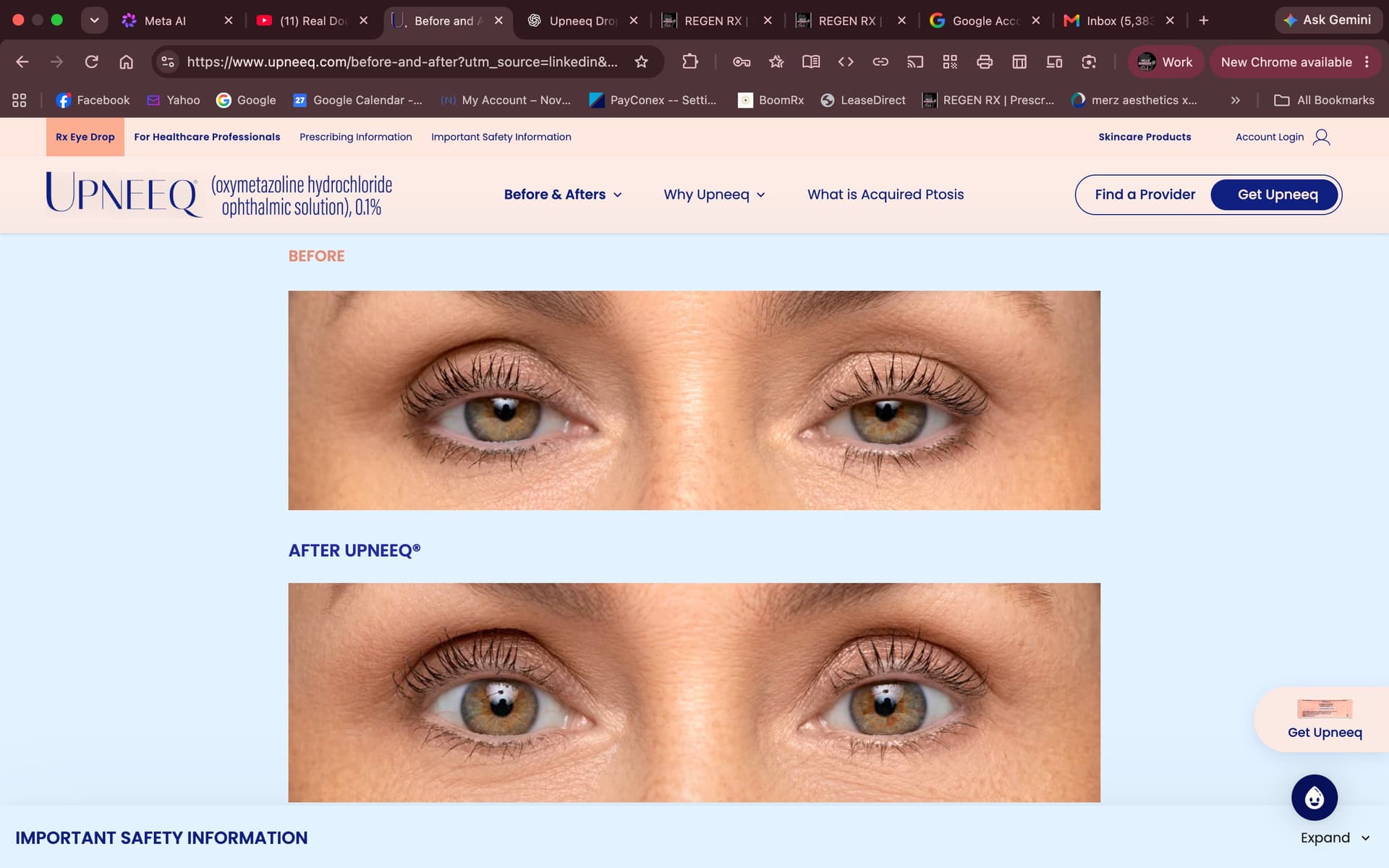Click the AFTER UPNEEQ eyes photo
Screen dimensions: 1389x868
click(694, 692)
